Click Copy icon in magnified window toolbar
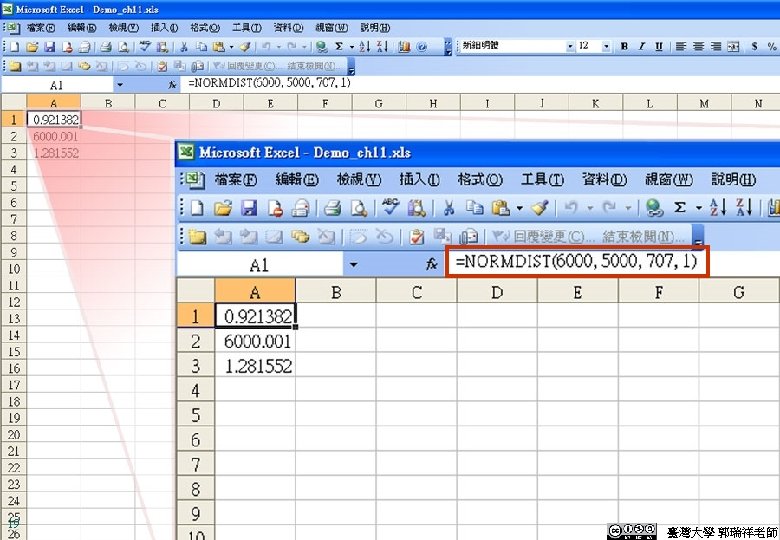780x540 pixels. coord(475,208)
